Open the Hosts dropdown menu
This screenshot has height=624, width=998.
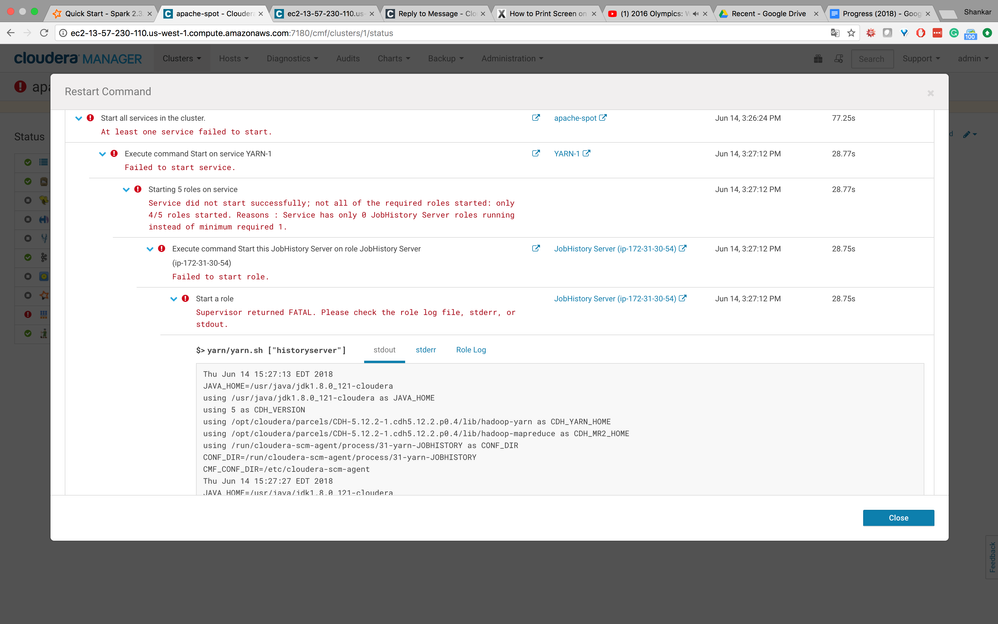click(234, 59)
